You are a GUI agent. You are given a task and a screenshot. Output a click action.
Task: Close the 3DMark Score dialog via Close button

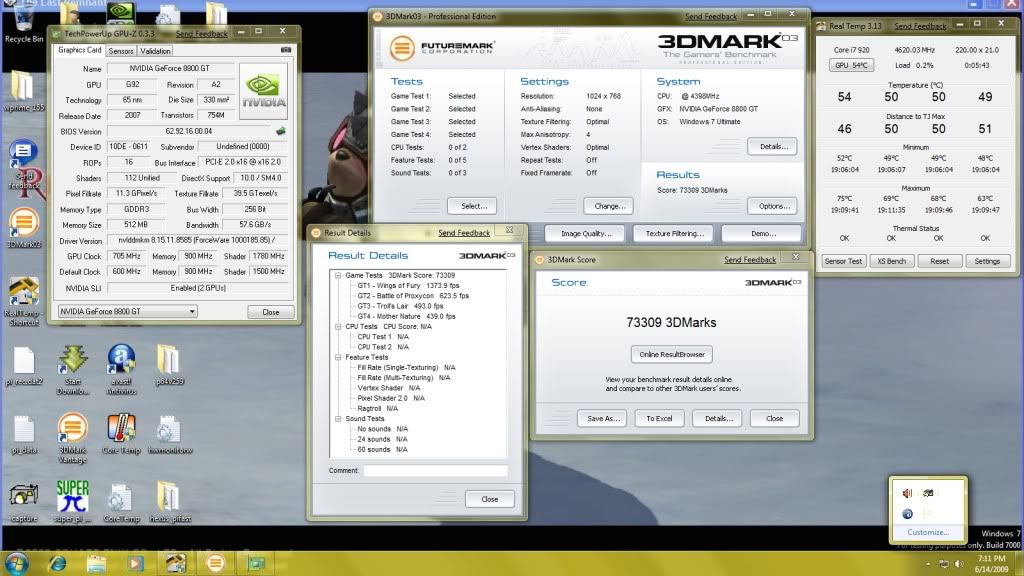click(x=774, y=418)
